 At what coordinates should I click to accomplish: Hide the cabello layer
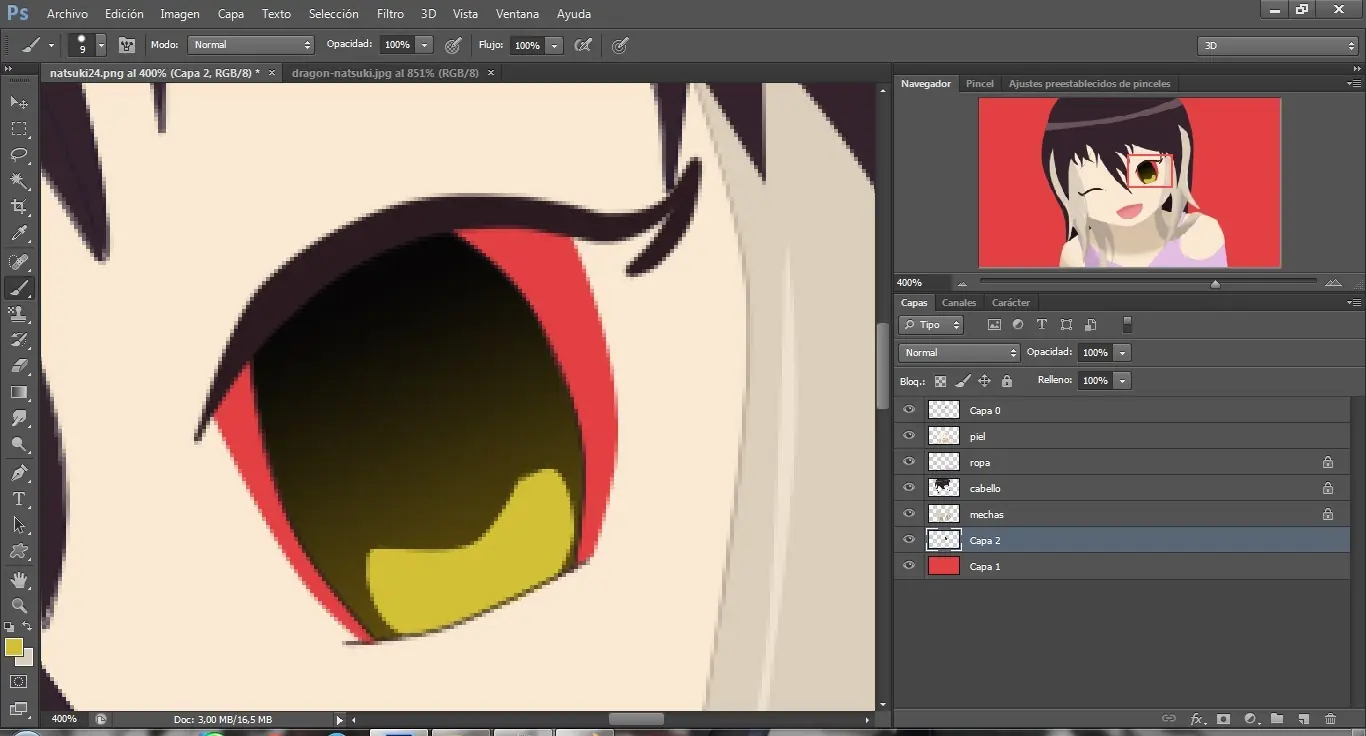[909, 488]
